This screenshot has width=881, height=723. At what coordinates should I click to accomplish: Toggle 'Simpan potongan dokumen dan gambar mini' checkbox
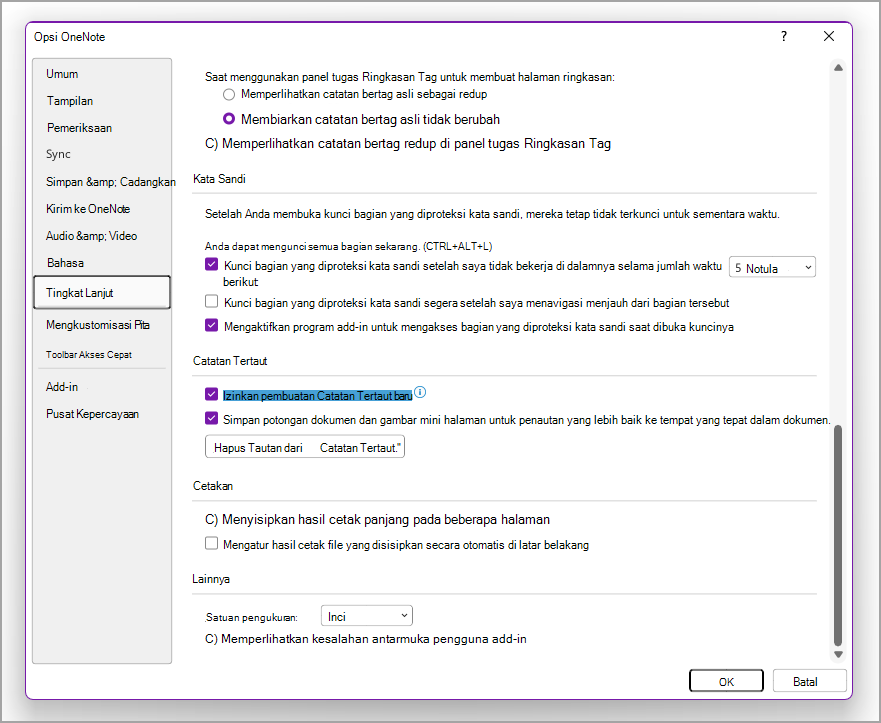pyautogui.click(x=211, y=419)
